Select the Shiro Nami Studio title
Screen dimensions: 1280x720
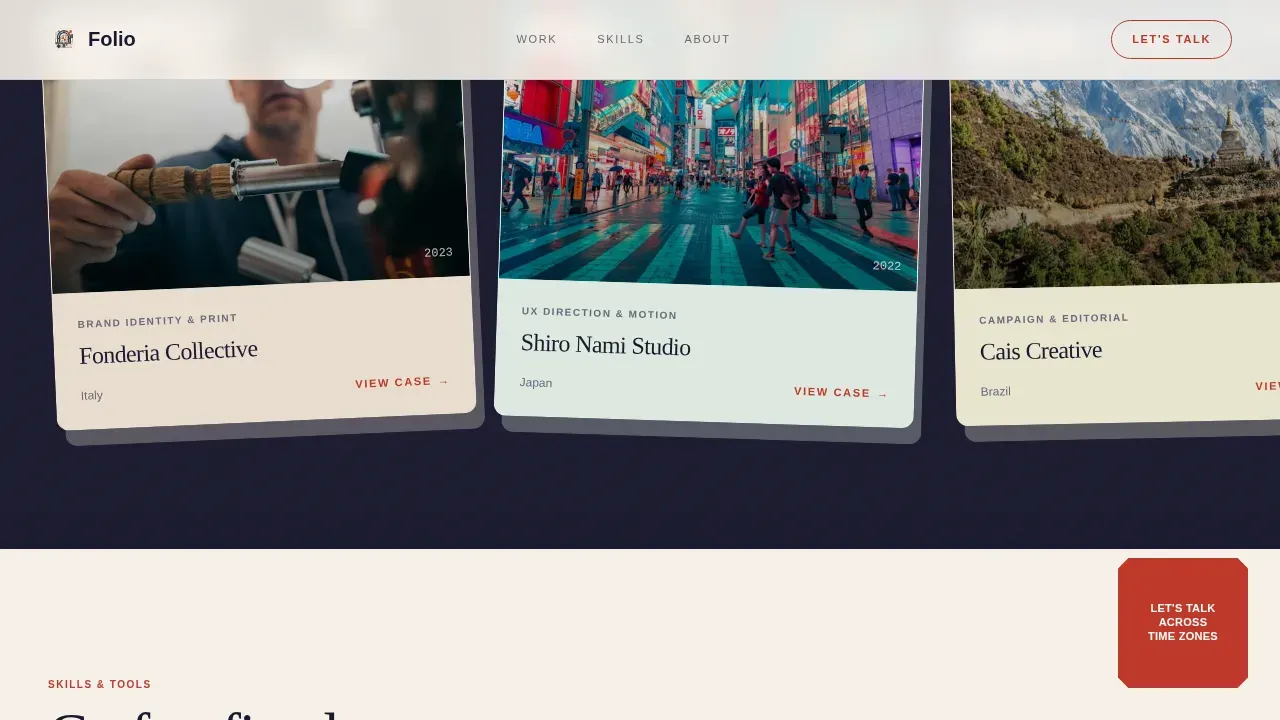[605, 345]
